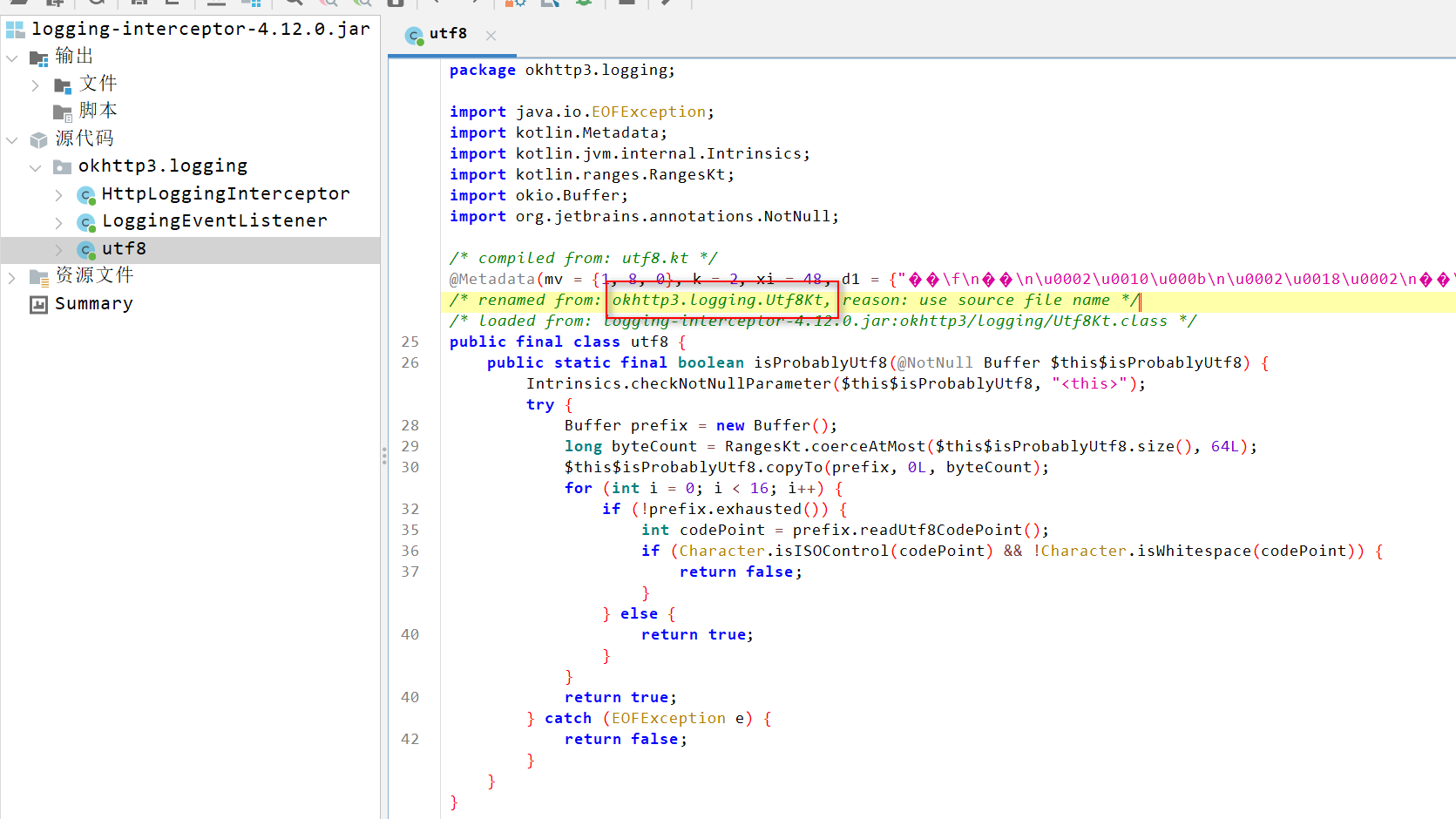Click 'okhttp3.logging.Utf8Kt' in renamed comment
Viewport: 1456px width, 819px height.
pyautogui.click(x=718, y=300)
